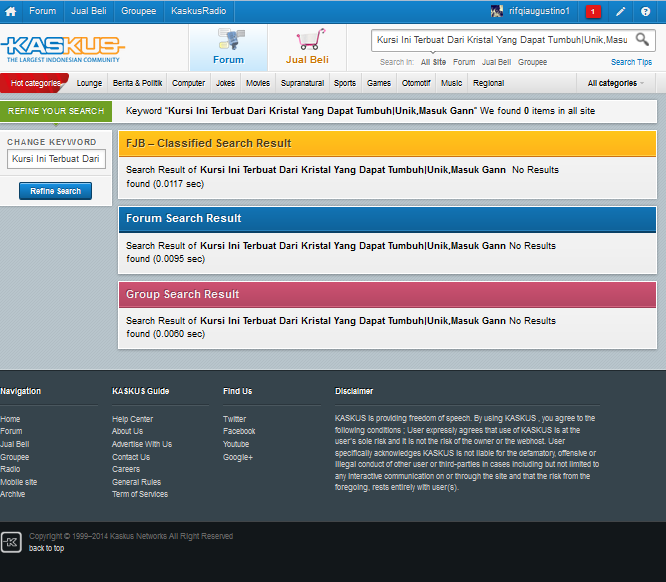
Task: Click the Forum Search Result header
Action: coord(387,219)
